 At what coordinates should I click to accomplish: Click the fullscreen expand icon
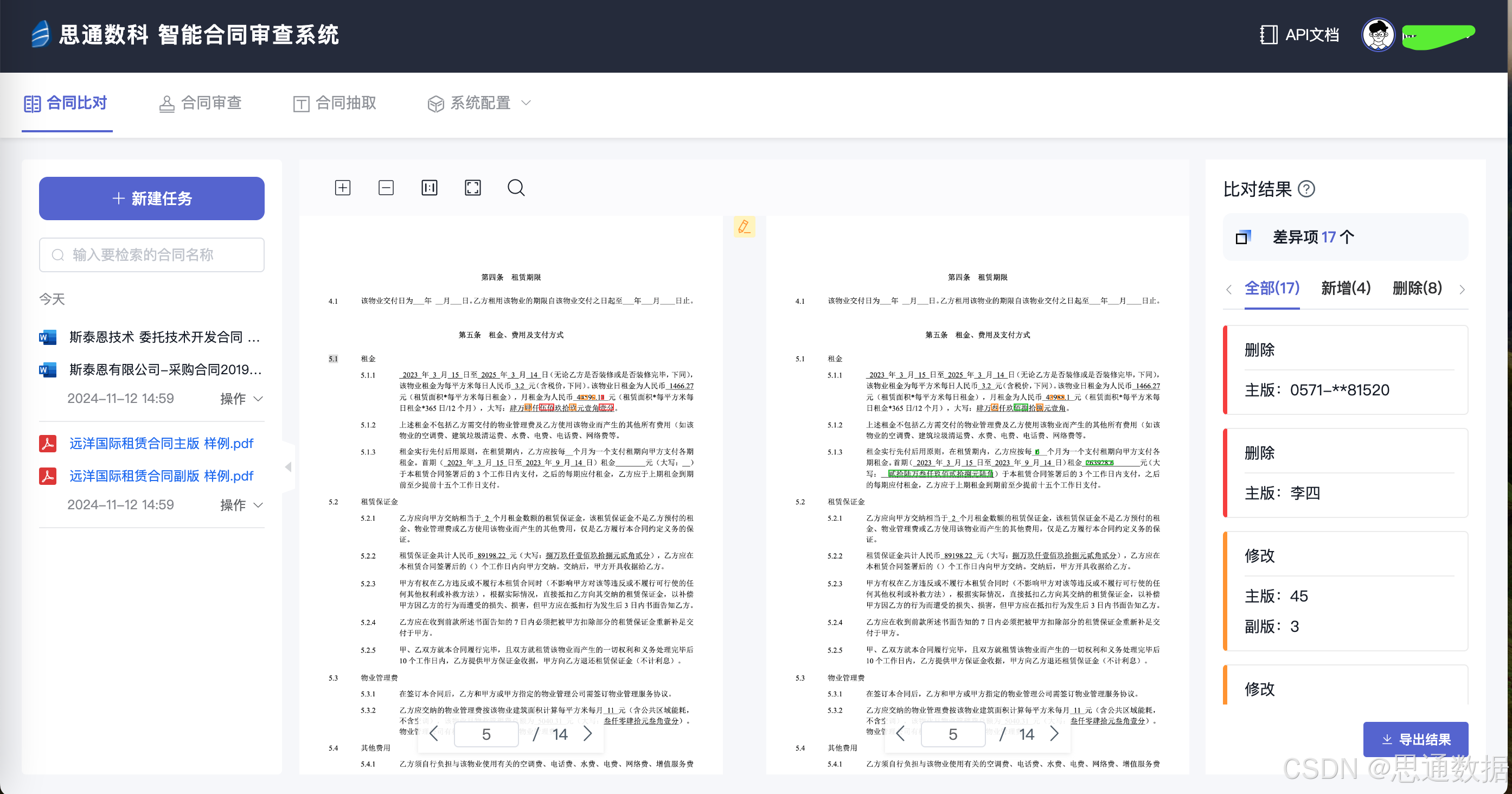(x=472, y=188)
